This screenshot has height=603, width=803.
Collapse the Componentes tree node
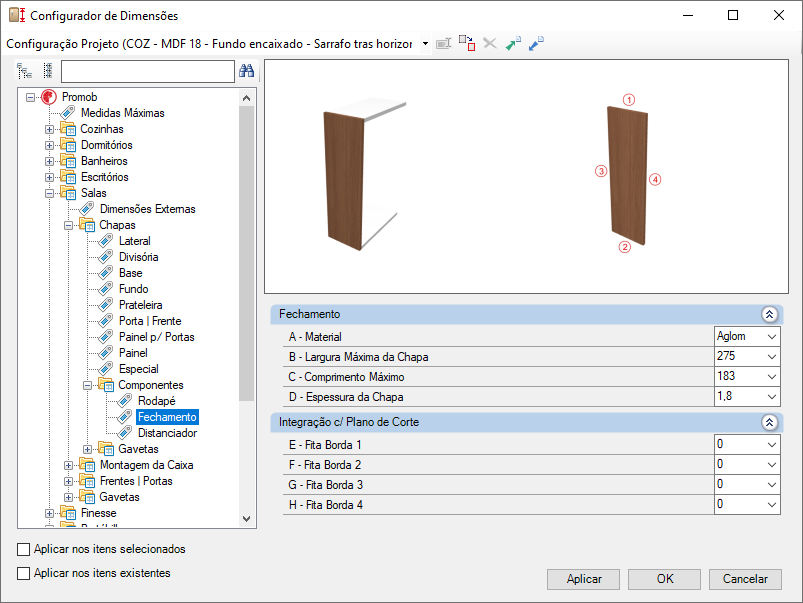88,385
